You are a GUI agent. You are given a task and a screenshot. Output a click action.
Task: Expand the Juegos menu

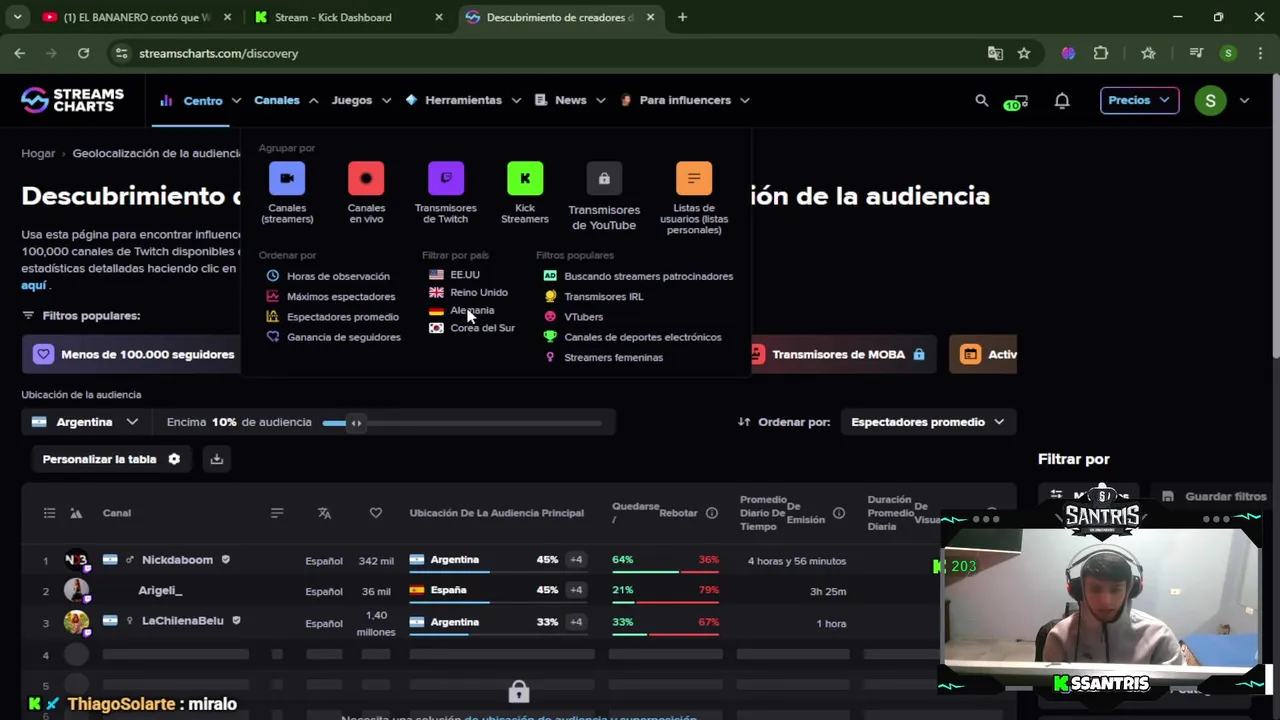coord(360,100)
